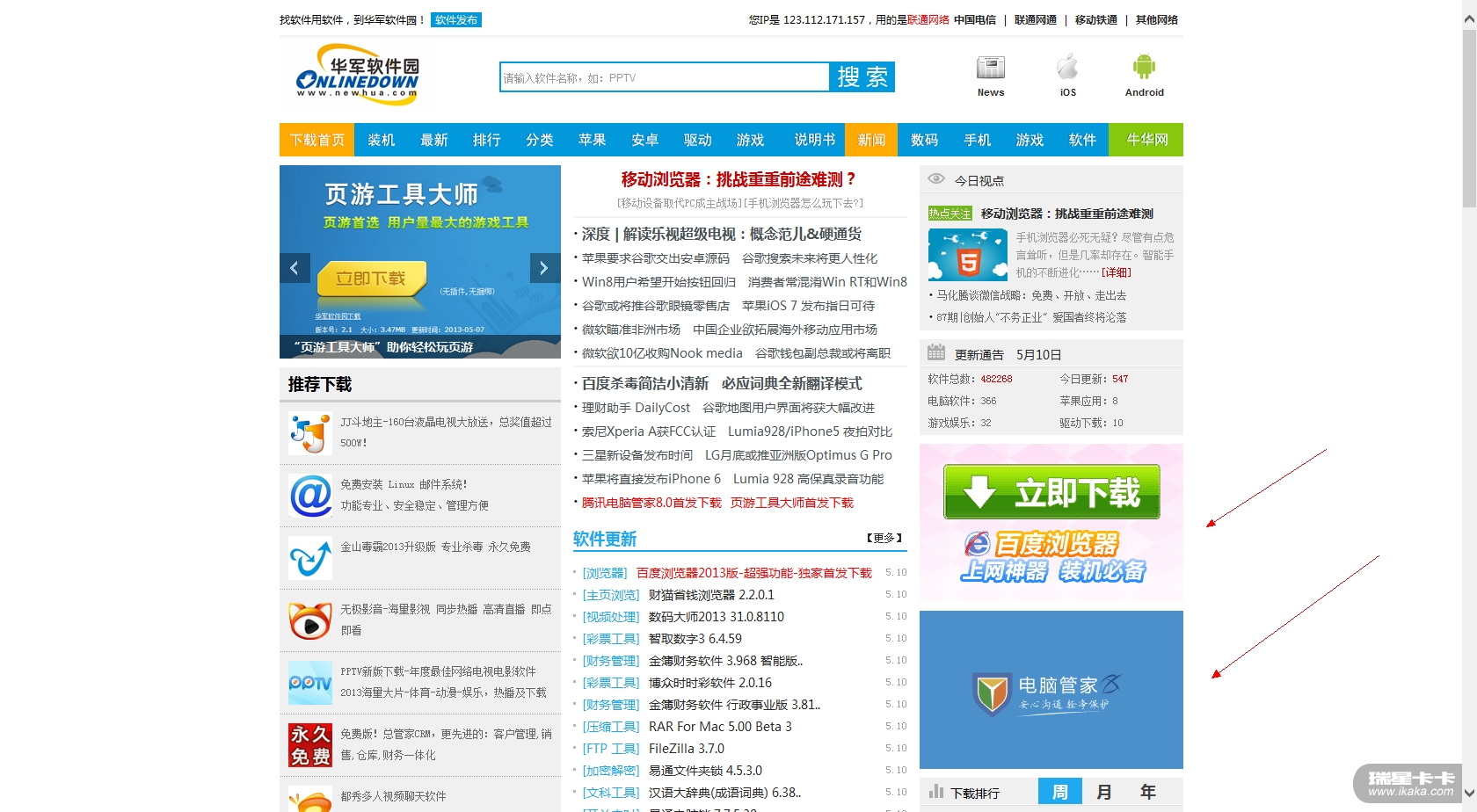Open 腾讯电脑管家8.0首发下载 link

click(x=651, y=503)
